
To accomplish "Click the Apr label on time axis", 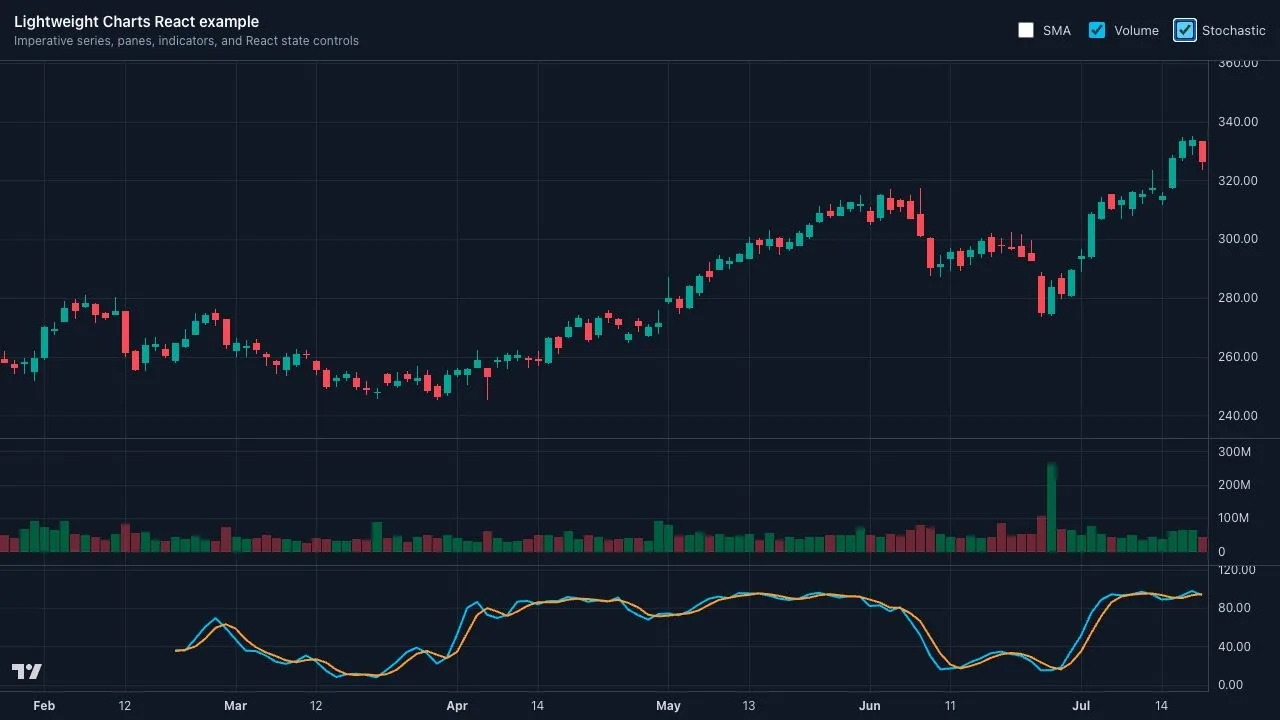I will coord(457,706).
